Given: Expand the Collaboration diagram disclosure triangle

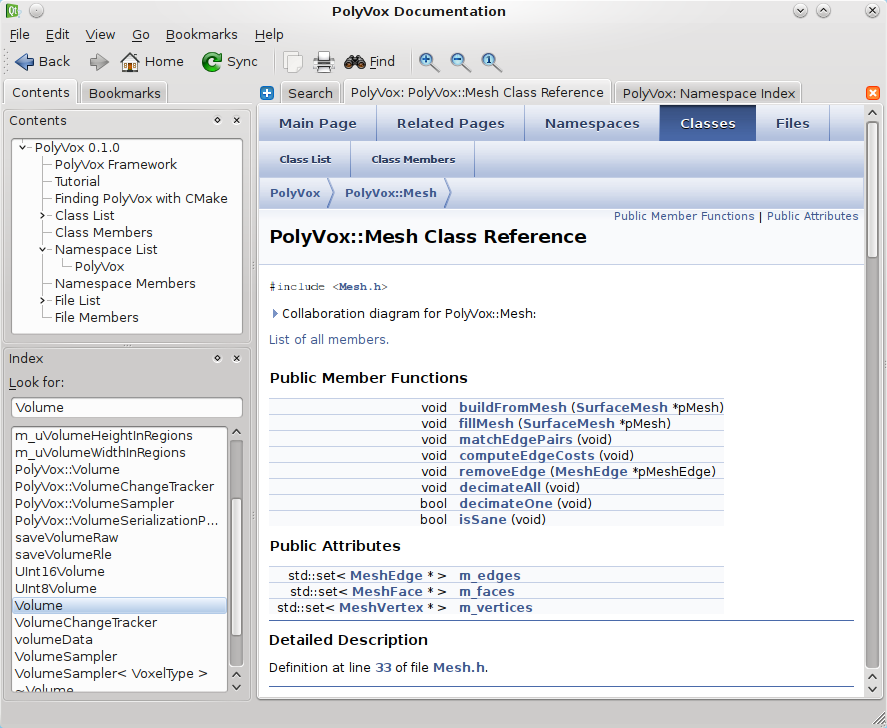Looking at the screenshot, I should click(275, 314).
